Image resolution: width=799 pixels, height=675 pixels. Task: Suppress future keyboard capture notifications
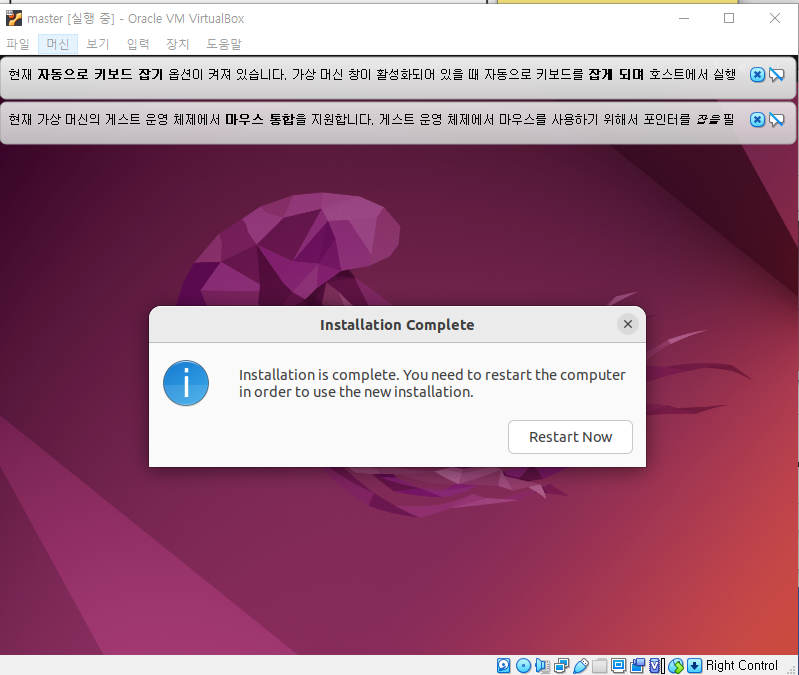click(x=777, y=75)
